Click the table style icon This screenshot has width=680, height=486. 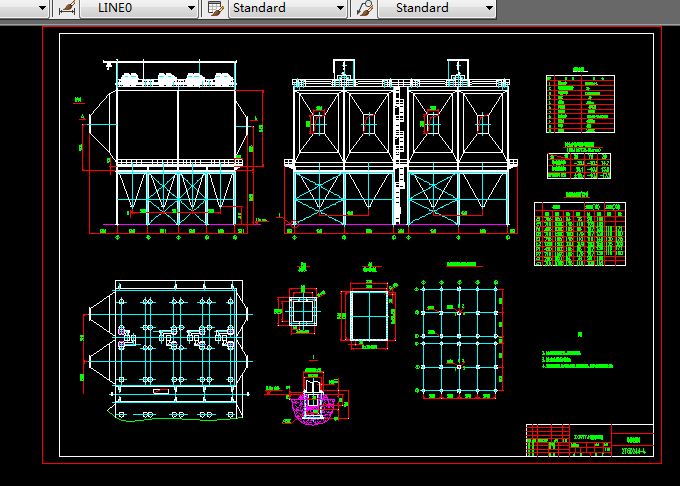coord(365,8)
